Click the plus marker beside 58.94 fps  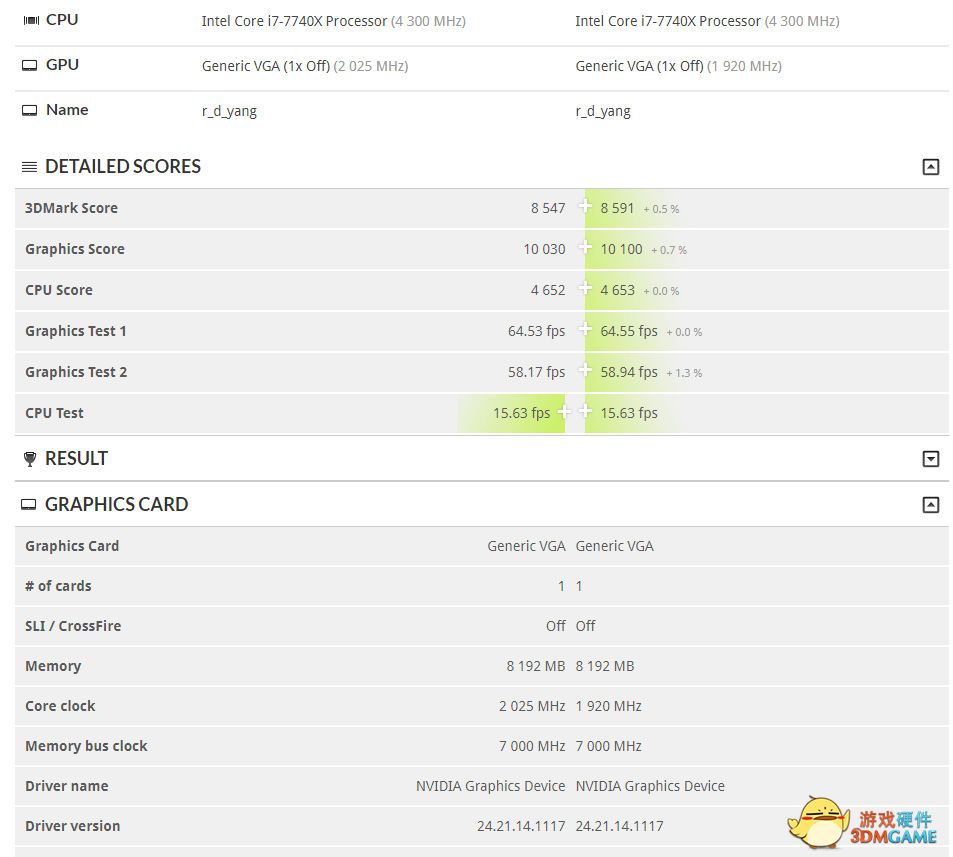click(x=585, y=370)
